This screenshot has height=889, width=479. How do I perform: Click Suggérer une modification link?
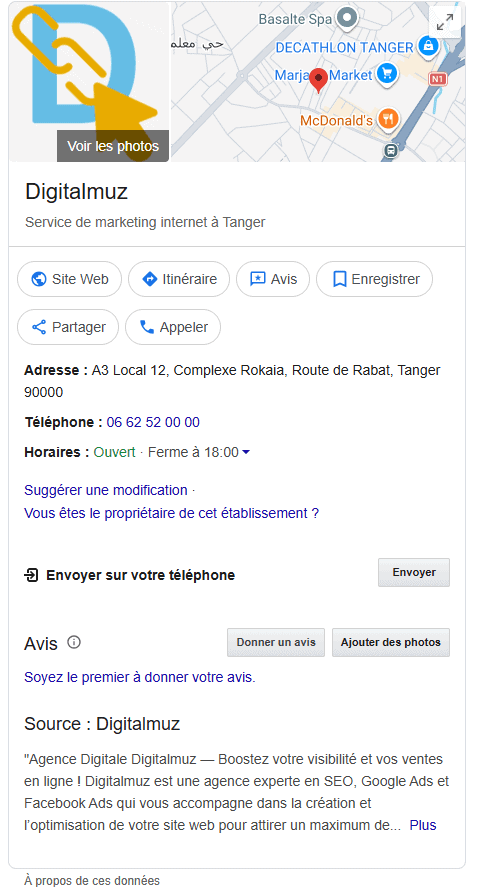coord(105,490)
